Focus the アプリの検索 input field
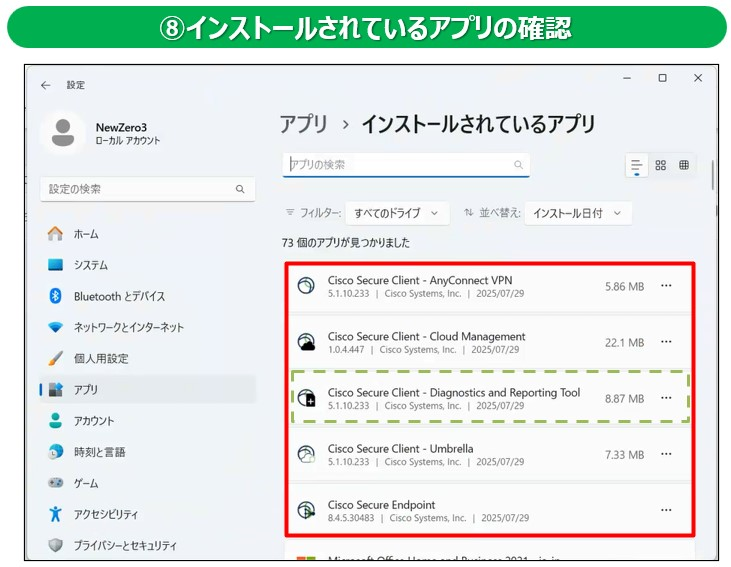 [x=406, y=165]
